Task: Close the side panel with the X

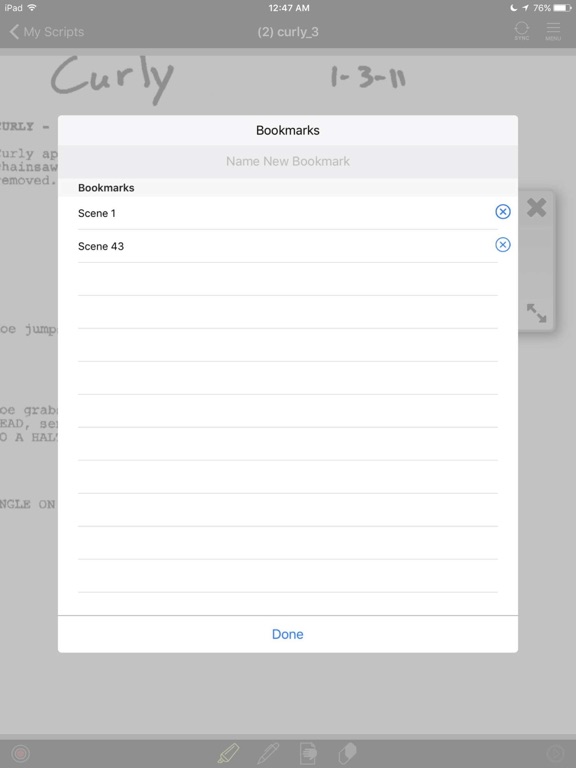Action: [x=537, y=208]
